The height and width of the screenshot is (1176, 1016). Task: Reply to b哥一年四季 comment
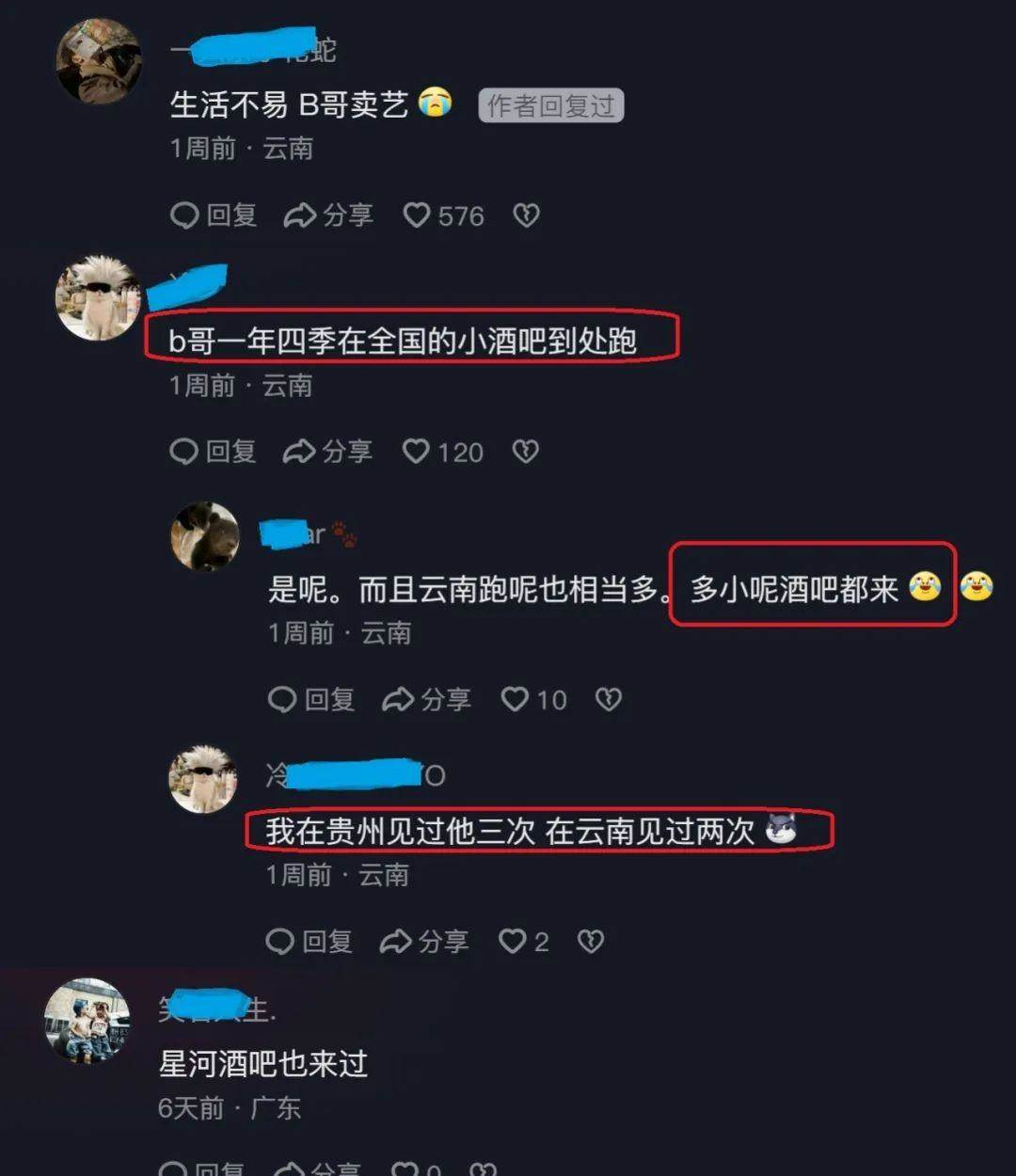pos(213,453)
